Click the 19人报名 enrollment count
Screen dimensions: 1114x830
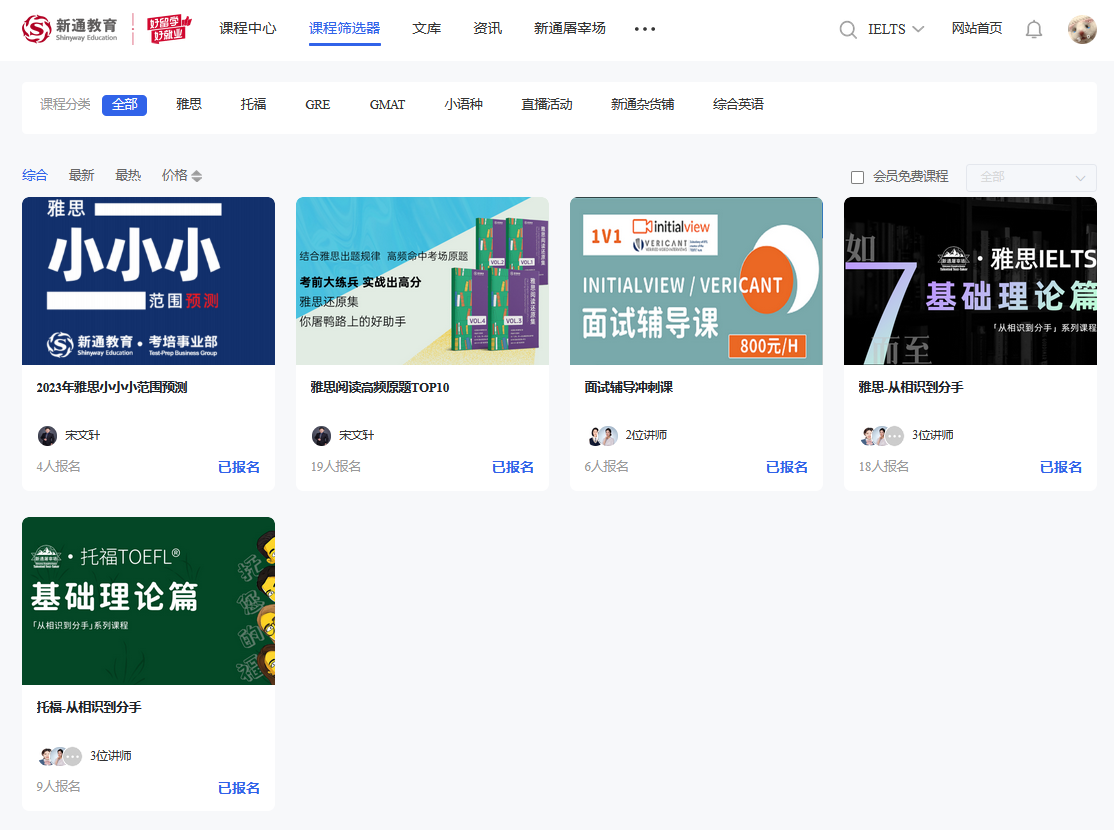pos(336,466)
